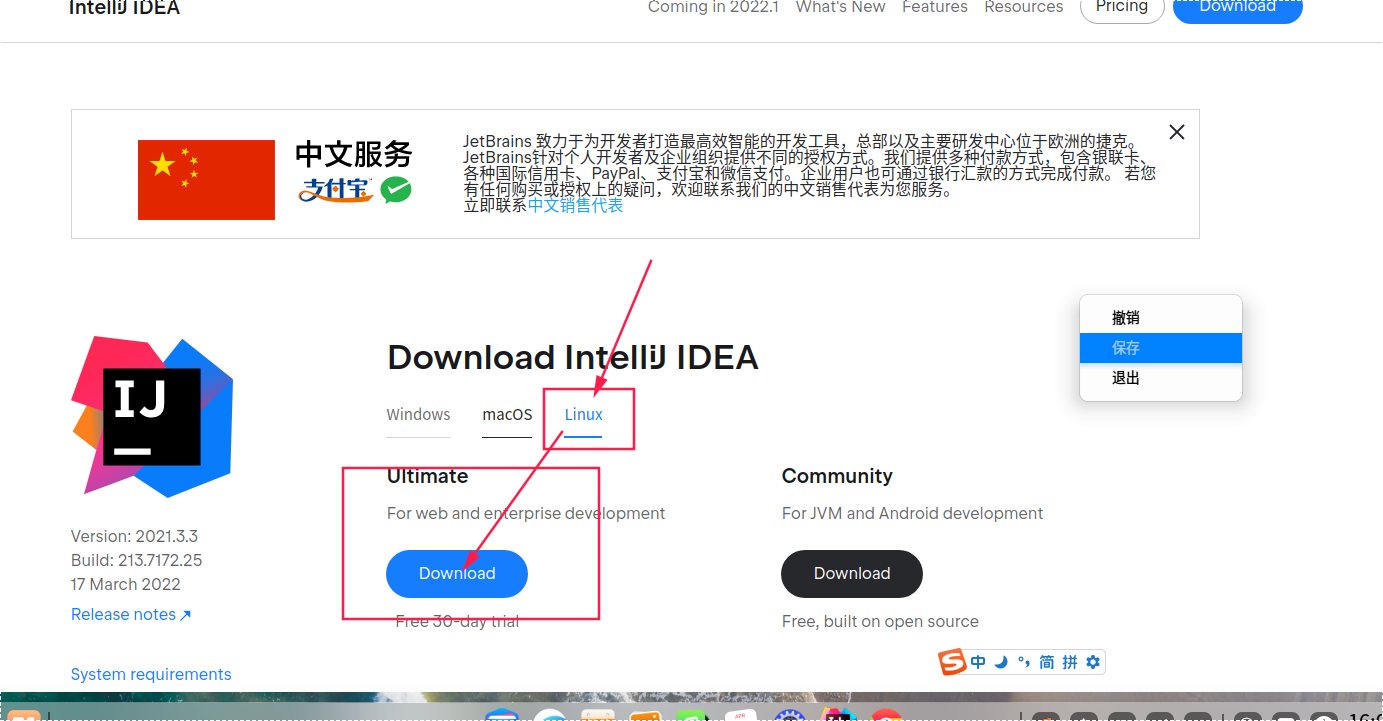The height and width of the screenshot is (721, 1383).
Task: Click Free, built on open source text
Action: [x=880, y=622]
